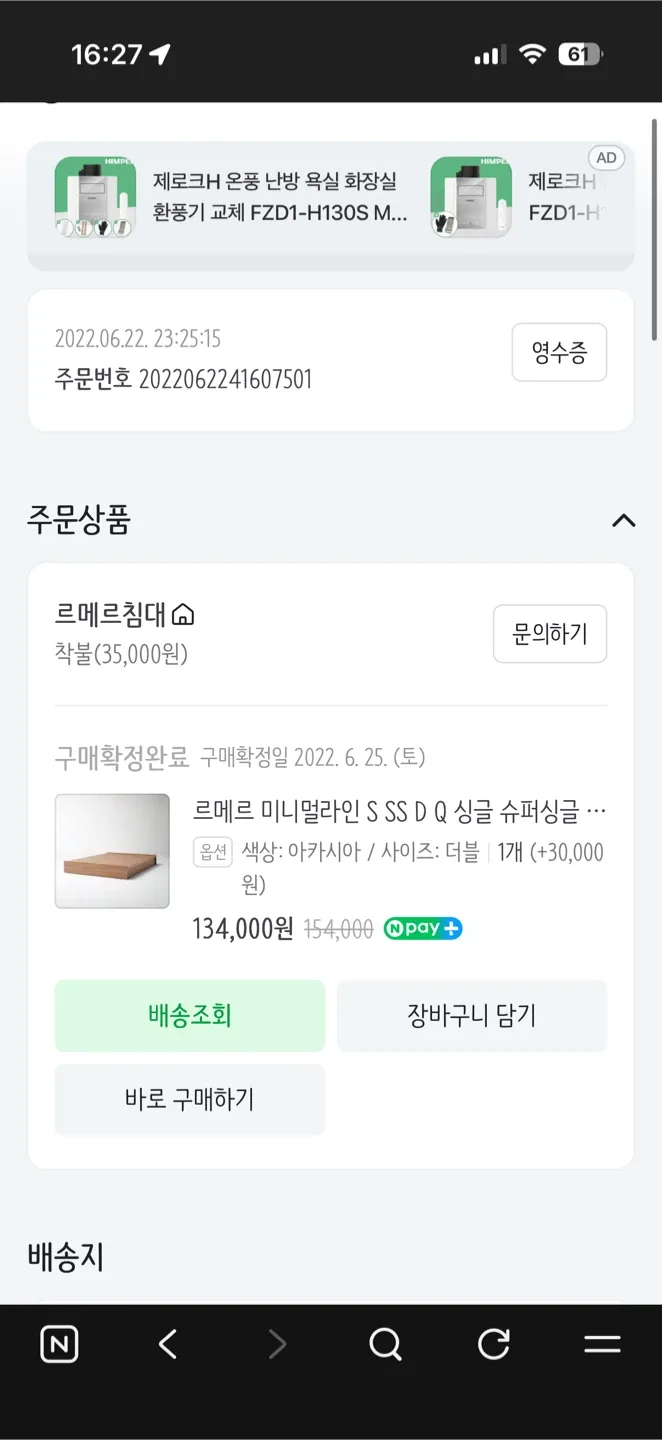The width and height of the screenshot is (662, 1440).
Task: Tap the green 배송조회 button
Action: (x=190, y=1016)
